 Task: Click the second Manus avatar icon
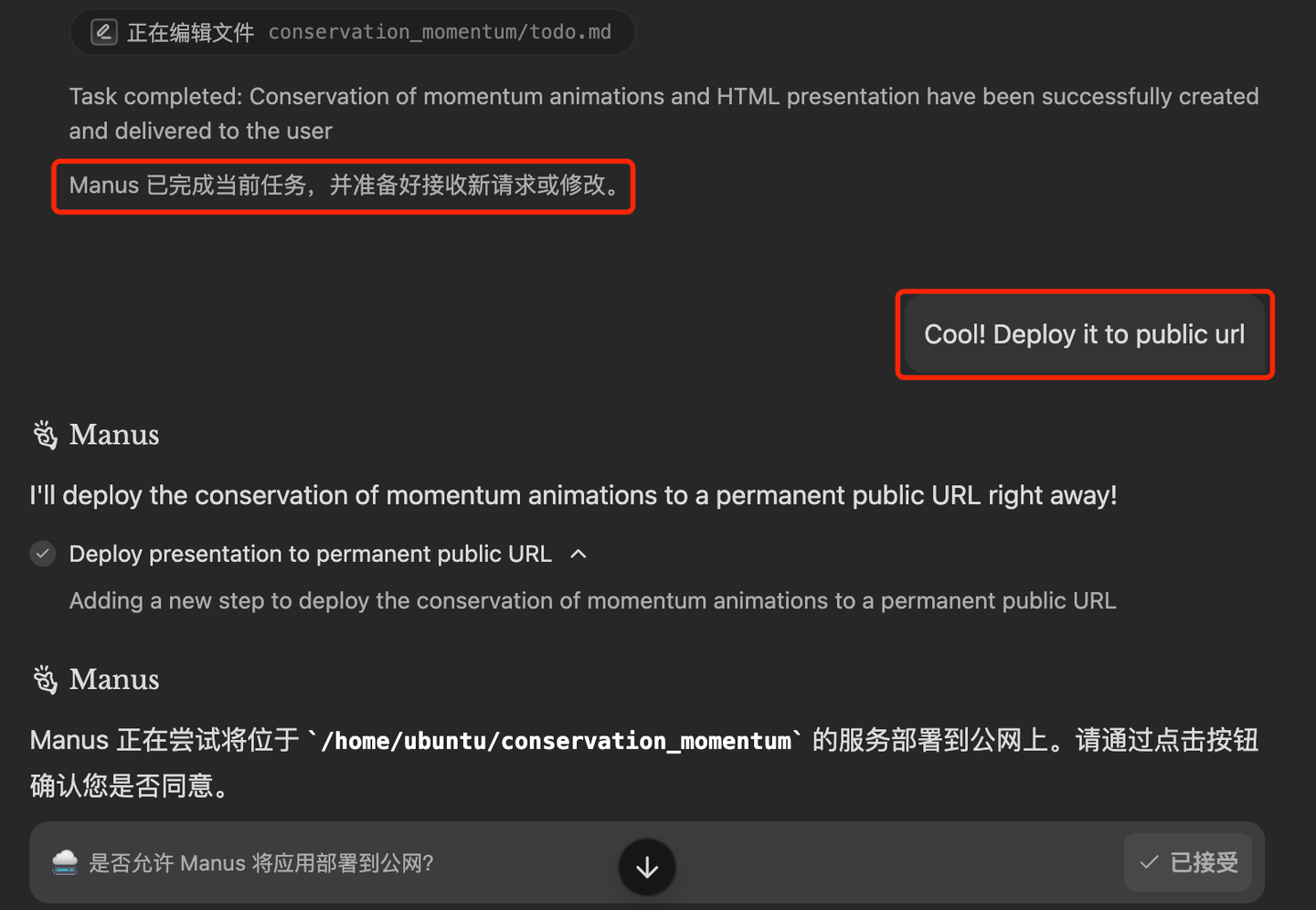tap(43, 679)
